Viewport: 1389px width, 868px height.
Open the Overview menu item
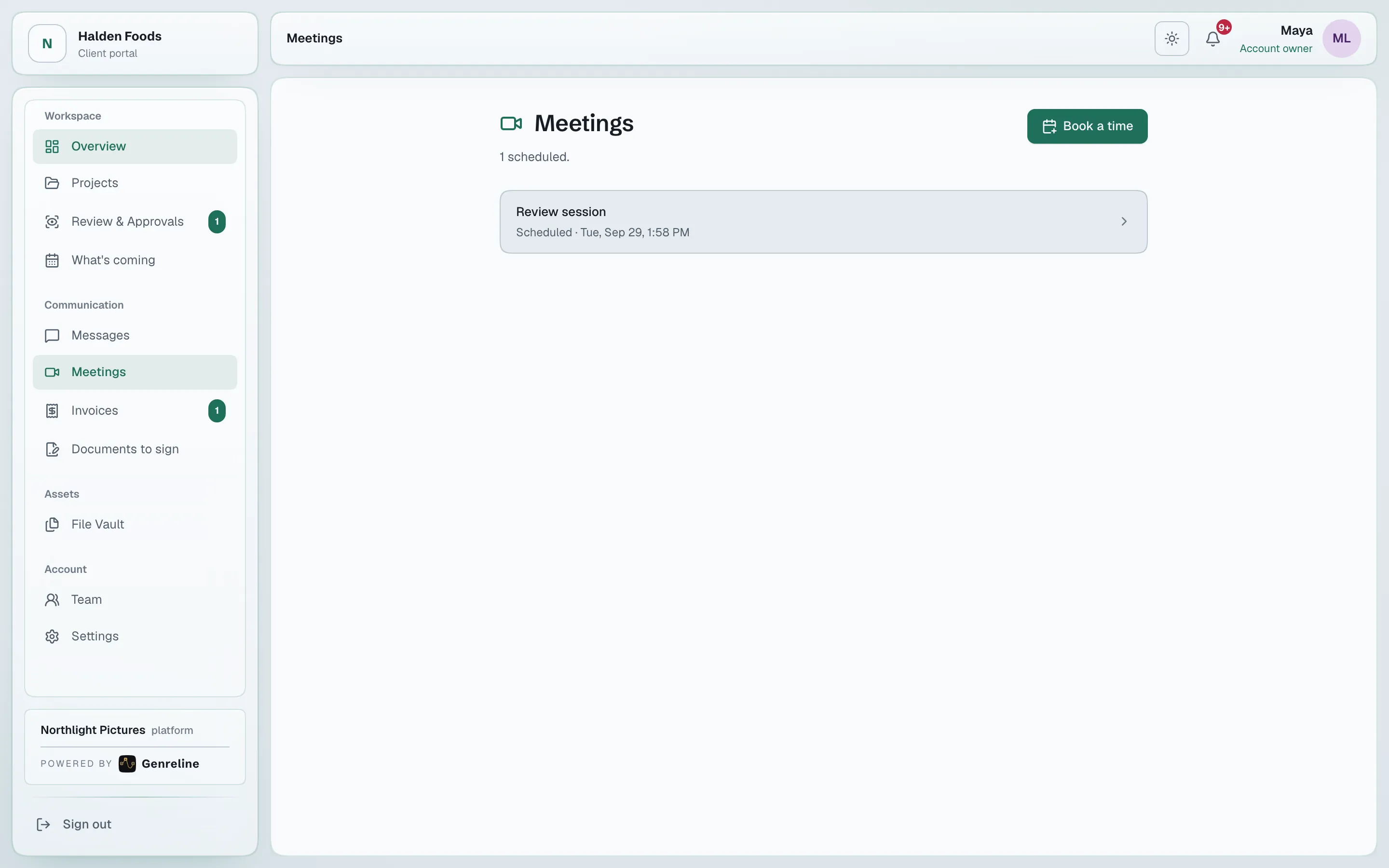(135, 147)
